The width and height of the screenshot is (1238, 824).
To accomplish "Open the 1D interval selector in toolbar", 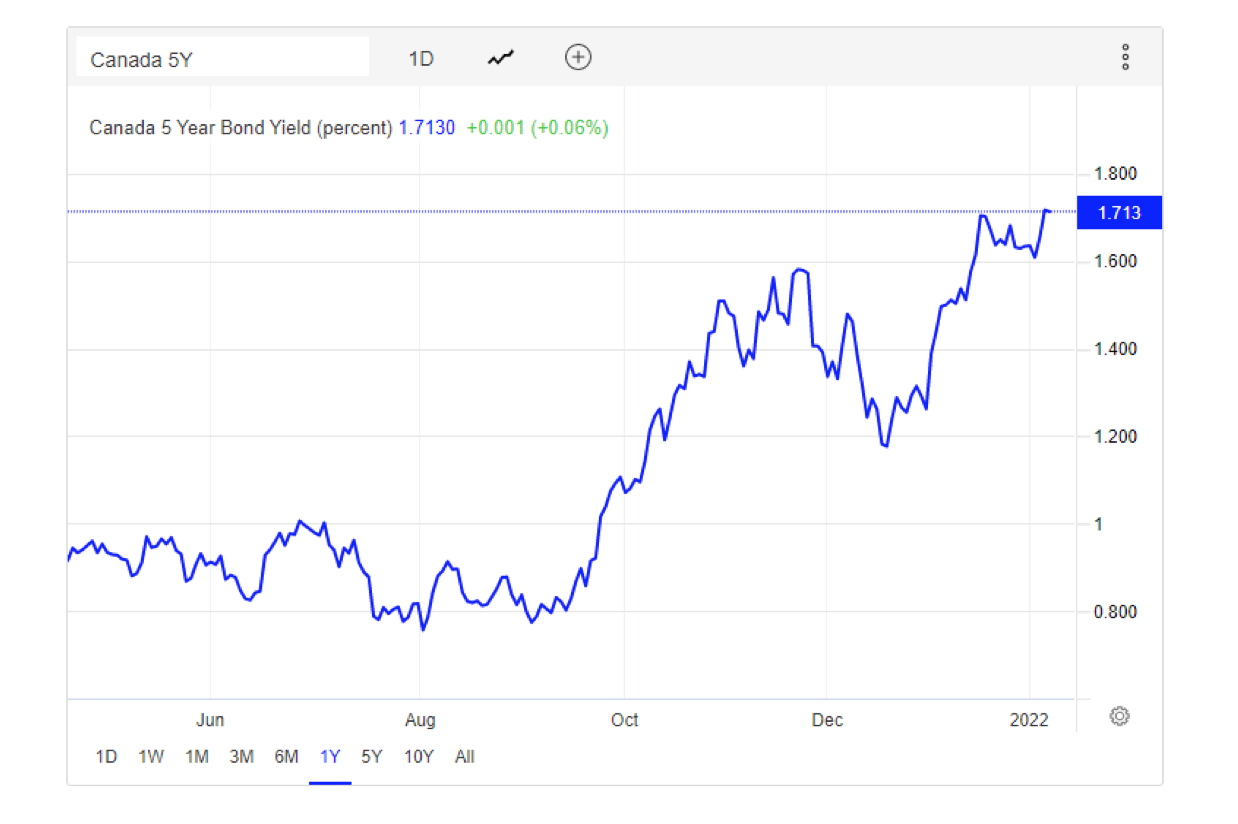I will 421,59.
